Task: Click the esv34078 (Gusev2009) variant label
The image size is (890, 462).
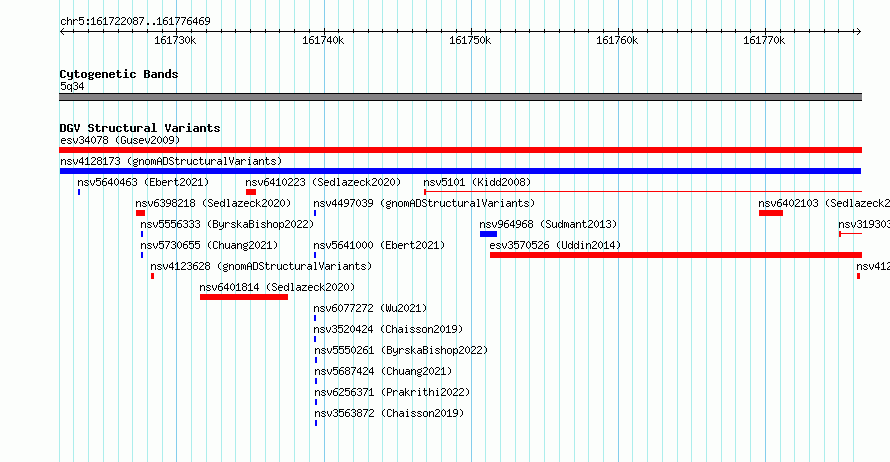Action: point(120,140)
